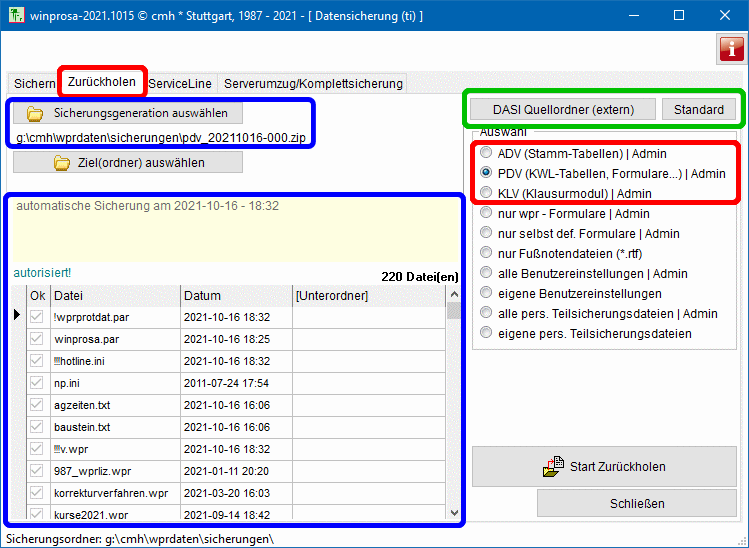Uncheck the Ok box for winprosa.par

(x=37, y=339)
